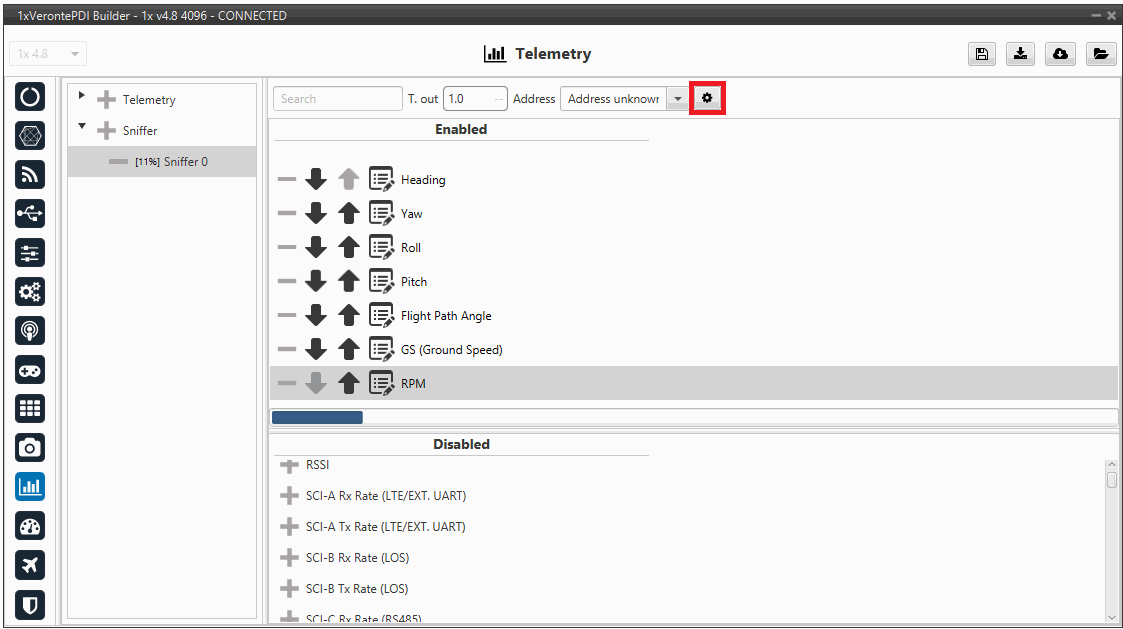Open the USB connections sidebar icon

point(31,213)
